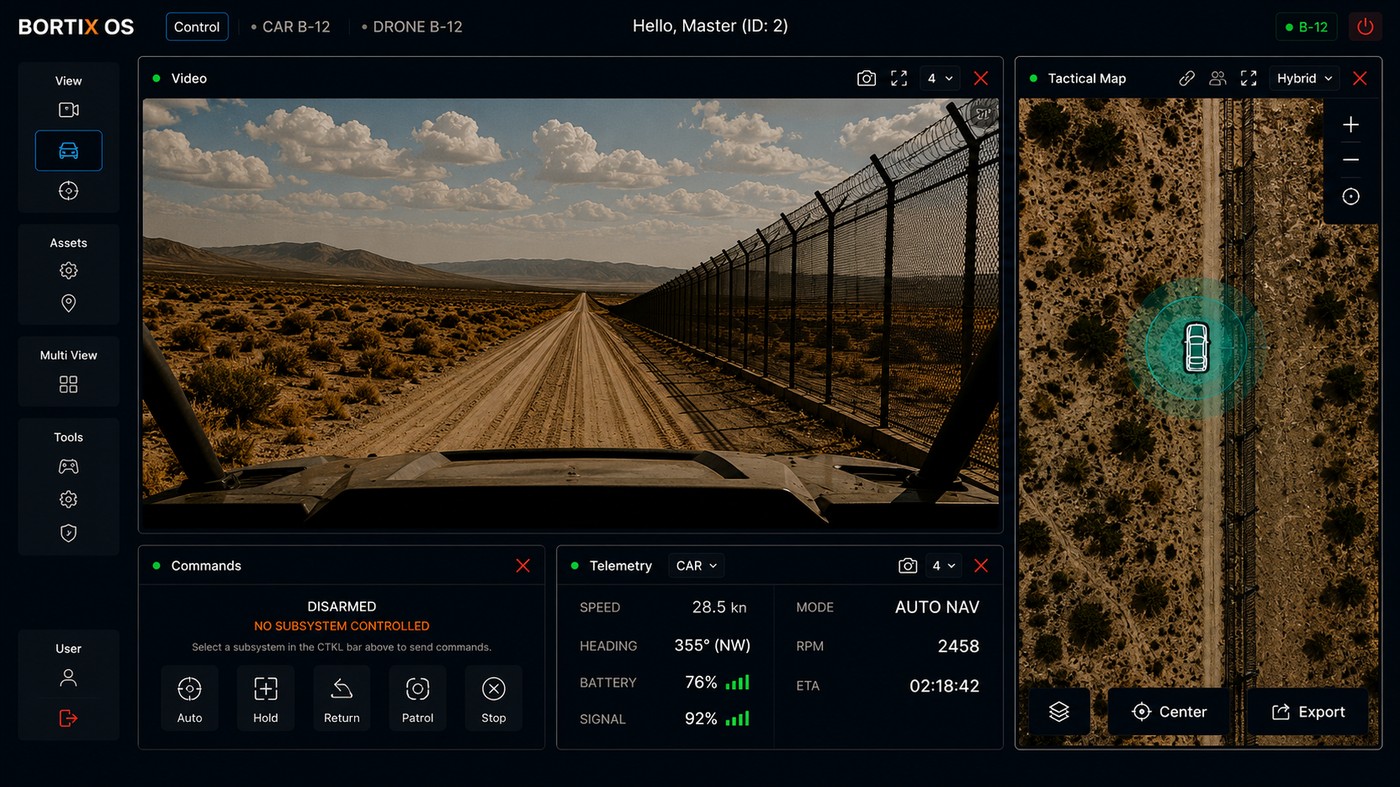Close the Telemetry panel
This screenshot has width=1400, height=787.
coord(981,566)
